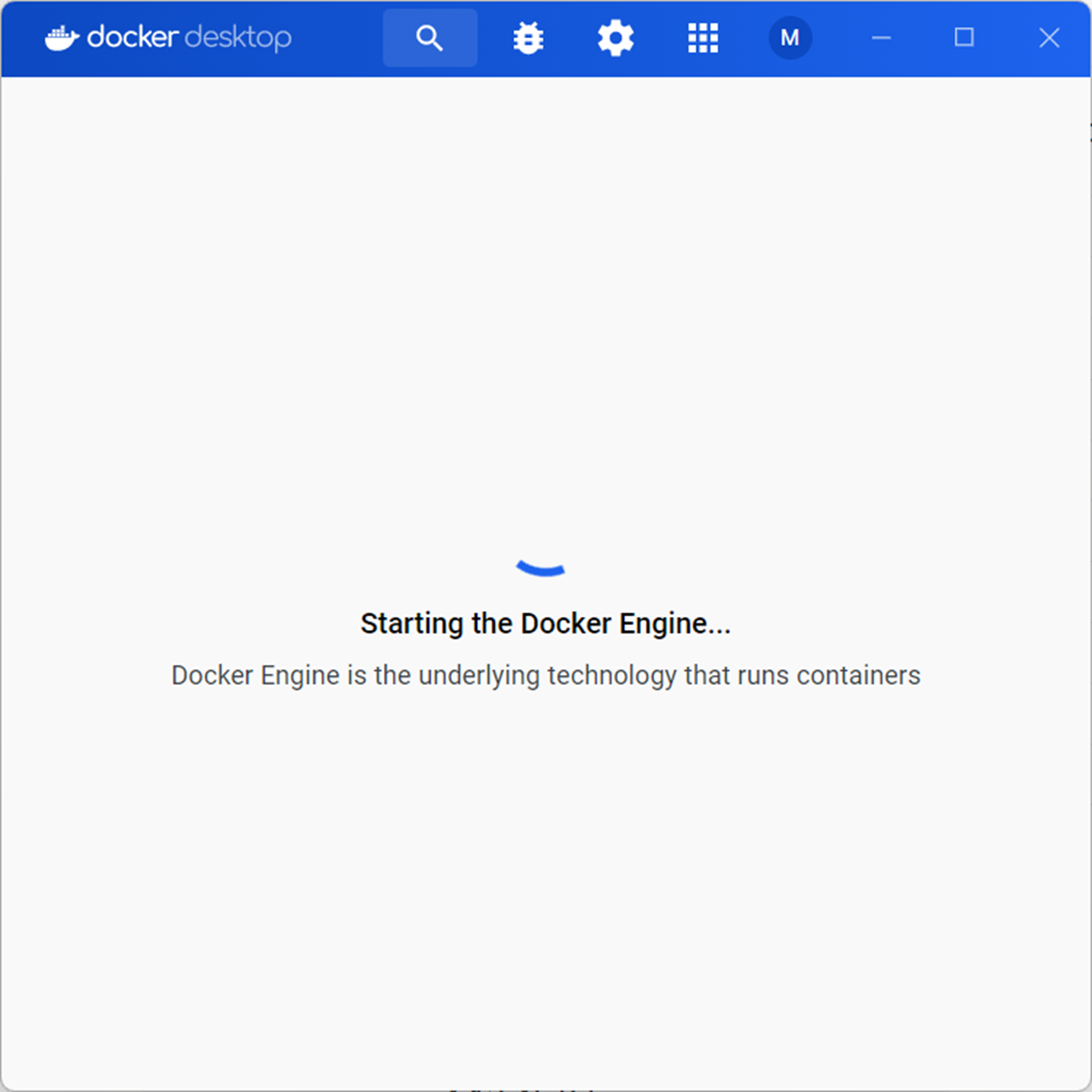The width and height of the screenshot is (1092, 1092).
Task: Maximize the Docker Desktop window
Action: tap(963, 37)
